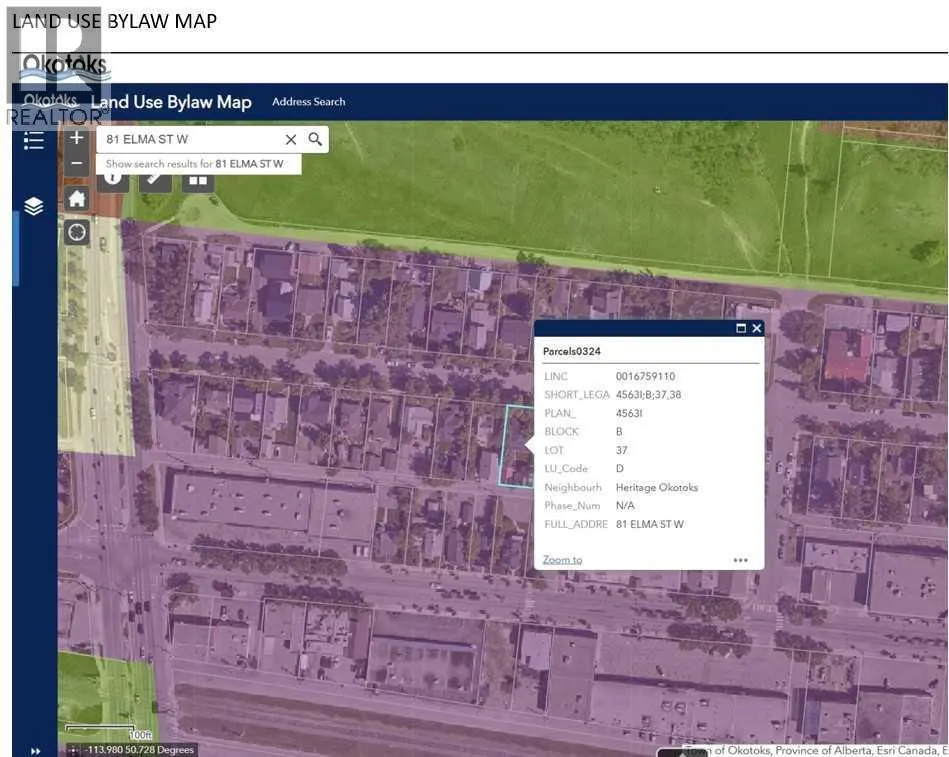Click the 'Zoom to' link
The height and width of the screenshot is (757, 949).
[x=562, y=560]
